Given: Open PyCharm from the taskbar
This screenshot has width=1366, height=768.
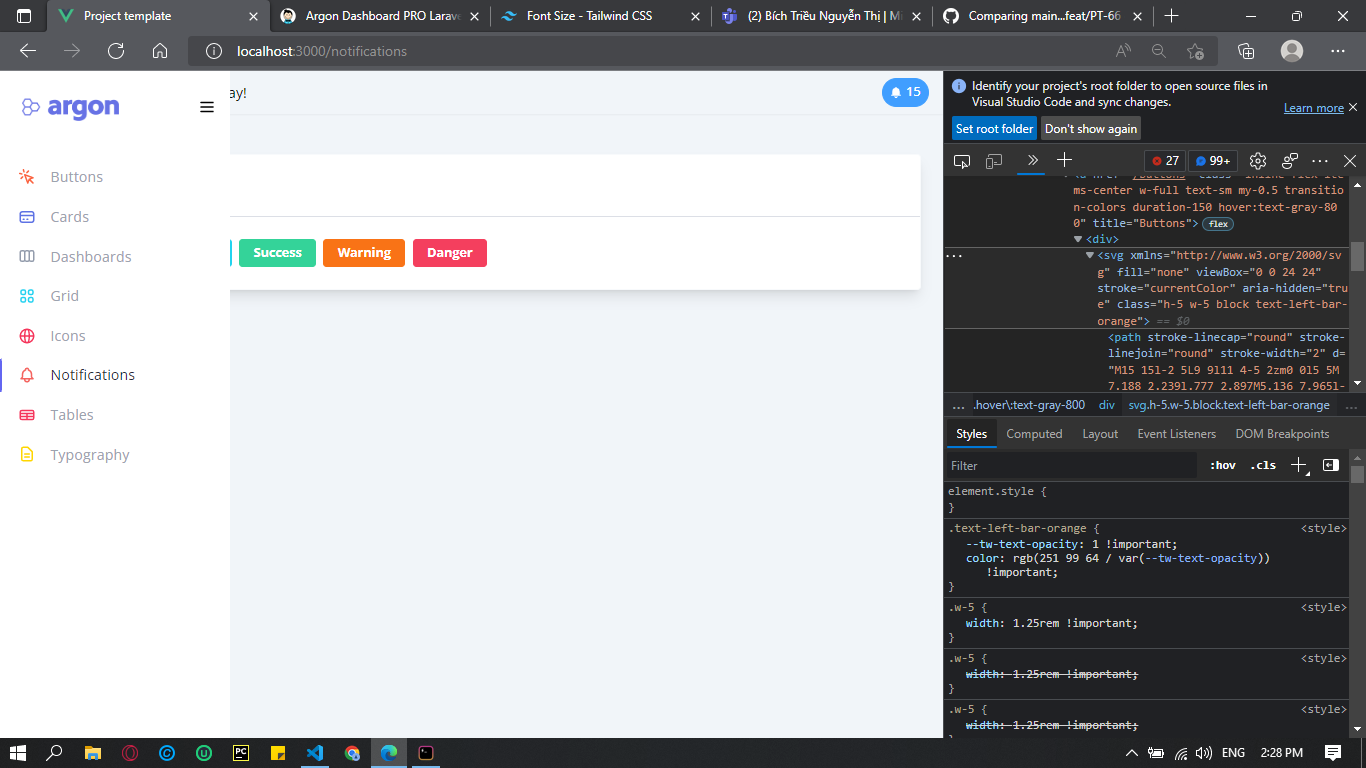Looking at the screenshot, I should coord(241,753).
